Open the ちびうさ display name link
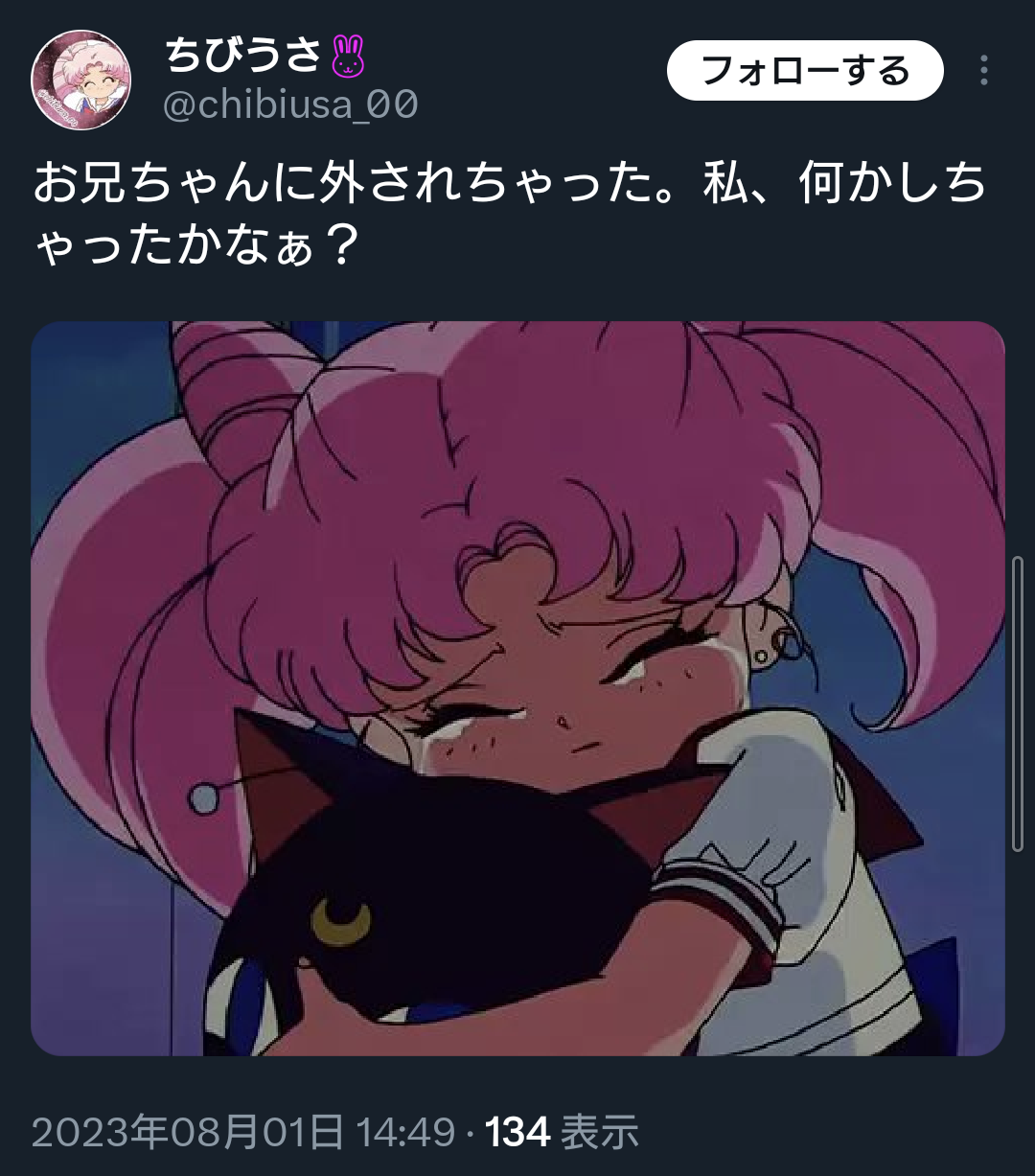 coord(243,57)
